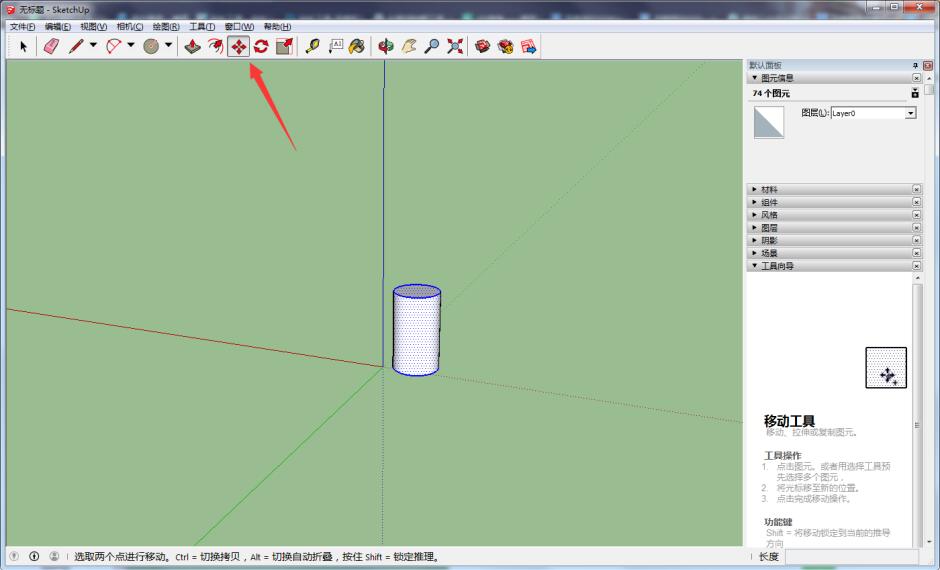
Task: Pick the Eraser tool
Action: point(51,46)
